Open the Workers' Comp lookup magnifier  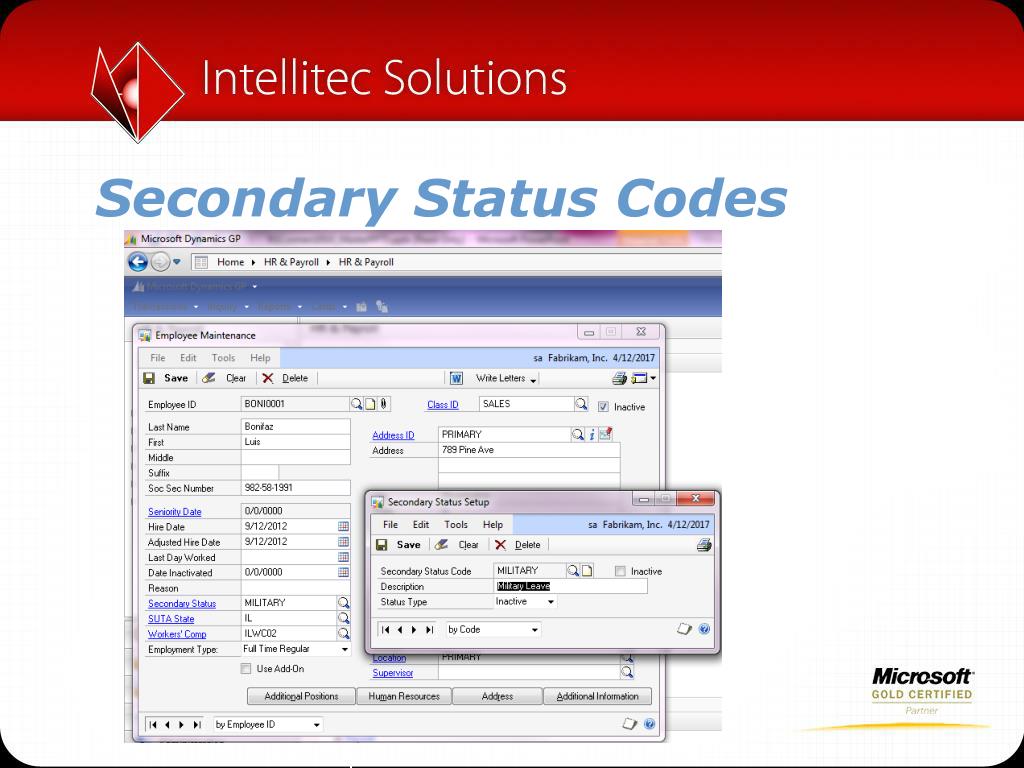[344, 633]
